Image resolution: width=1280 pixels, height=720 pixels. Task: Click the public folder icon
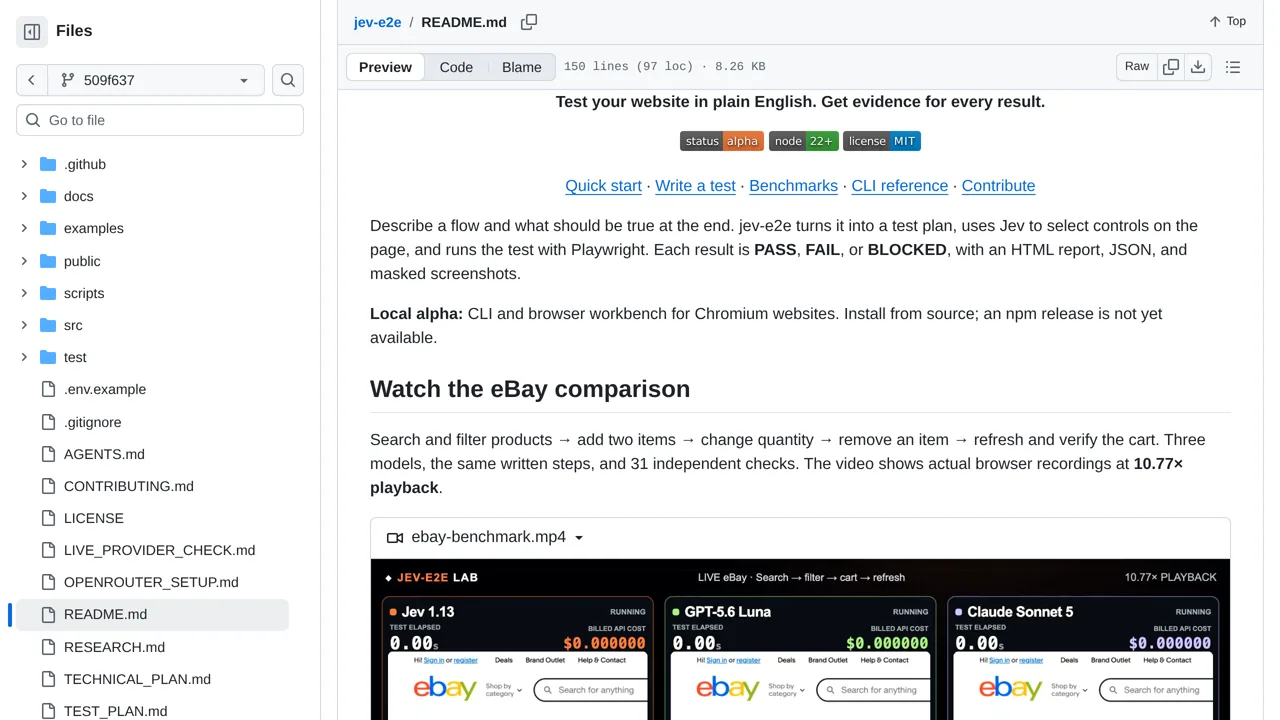[x=48, y=261]
